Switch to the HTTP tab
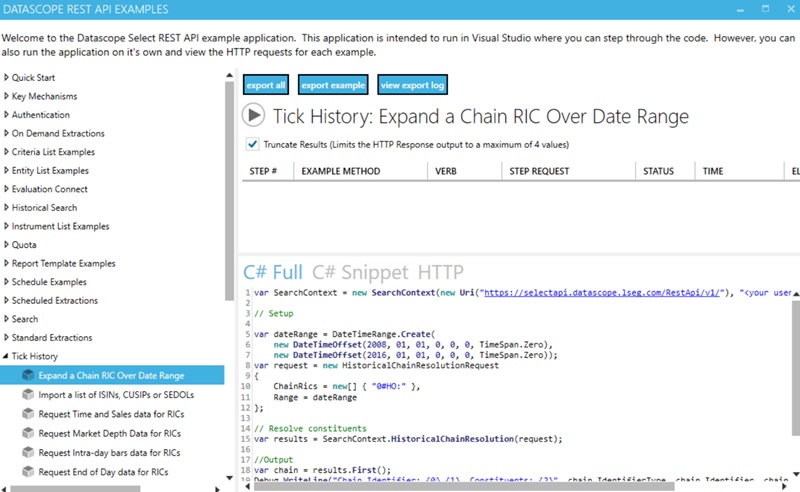The width and height of the screenshot is (800, 492). 441,272
